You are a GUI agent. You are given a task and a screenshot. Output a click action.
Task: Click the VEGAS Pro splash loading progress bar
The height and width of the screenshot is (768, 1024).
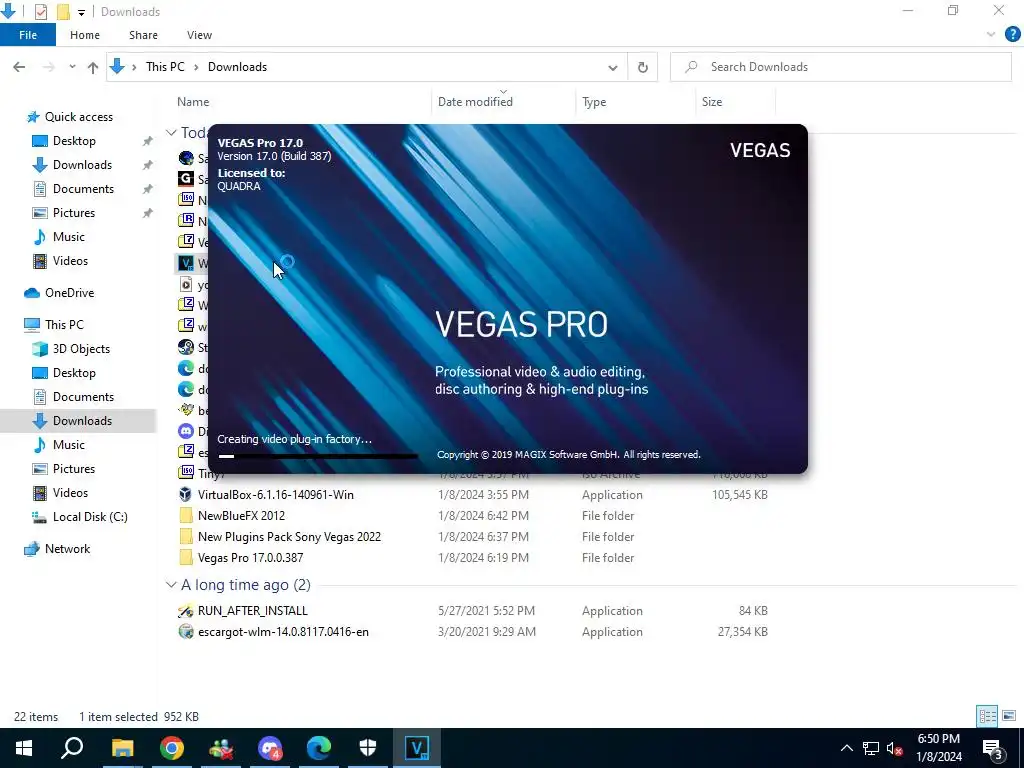[x=317, y=456]
